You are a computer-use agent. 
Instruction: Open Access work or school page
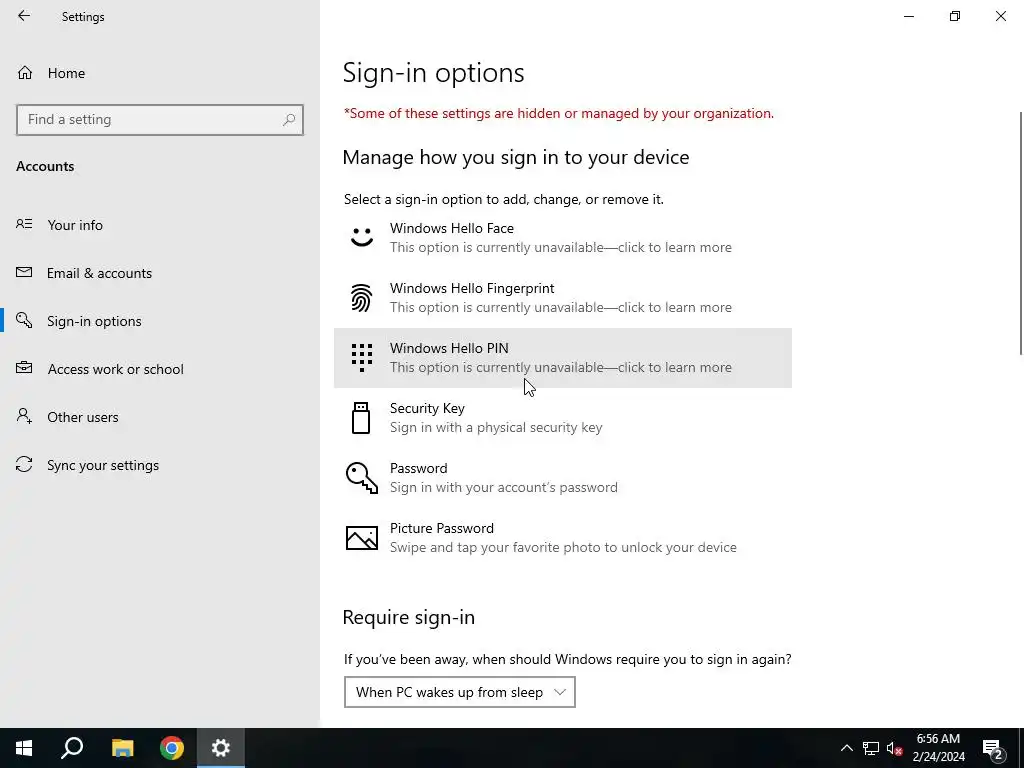(160, 369)
